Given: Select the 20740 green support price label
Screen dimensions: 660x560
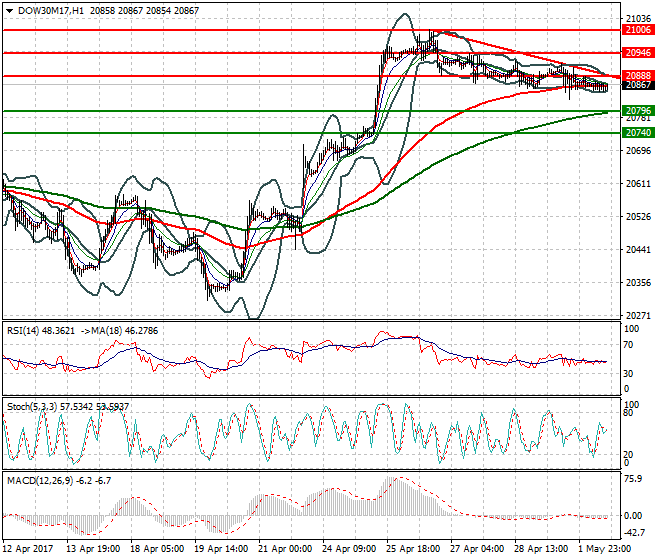Looking at the screenshot, I should tap(639, 133).
